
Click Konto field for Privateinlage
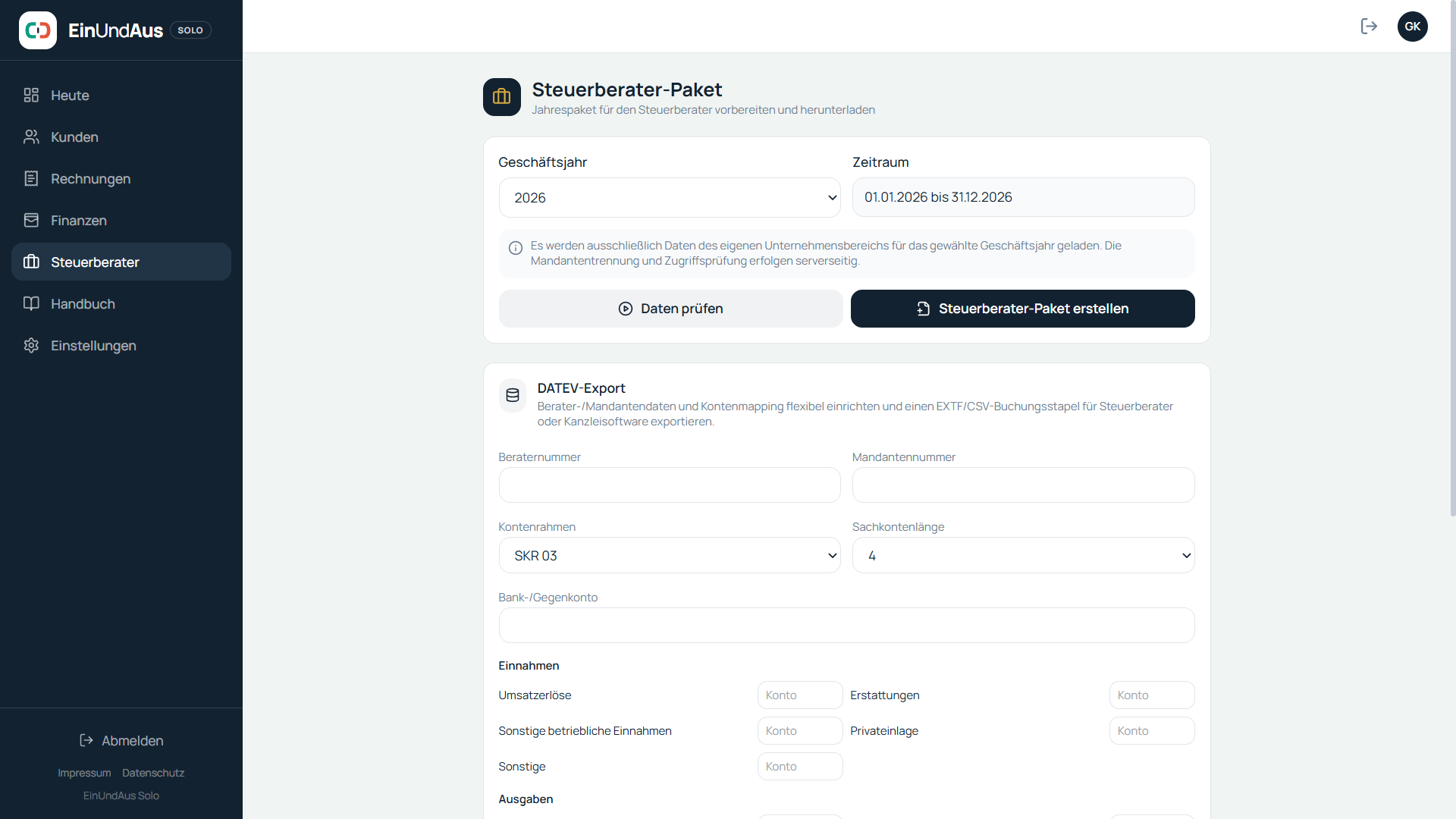(x=1152, y=730)
